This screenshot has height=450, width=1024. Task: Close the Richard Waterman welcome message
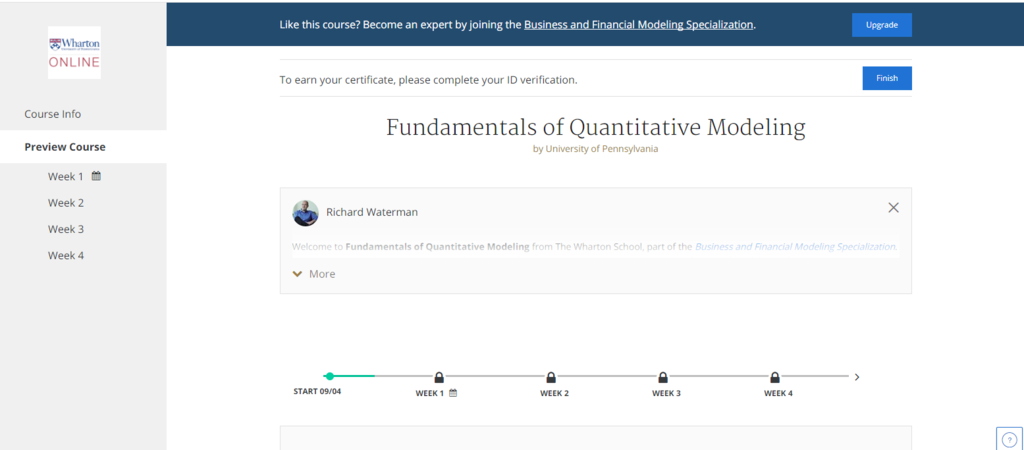click(893, 208)
